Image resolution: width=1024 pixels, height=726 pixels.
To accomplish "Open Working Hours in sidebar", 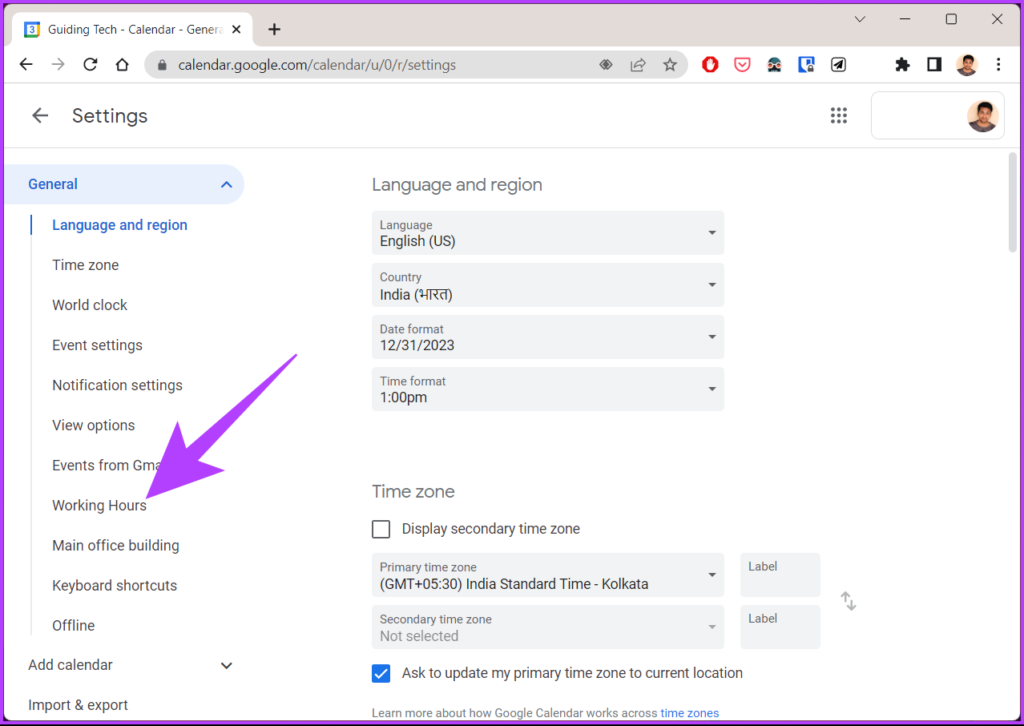I will pyautogui.click(x=99, y=505).
